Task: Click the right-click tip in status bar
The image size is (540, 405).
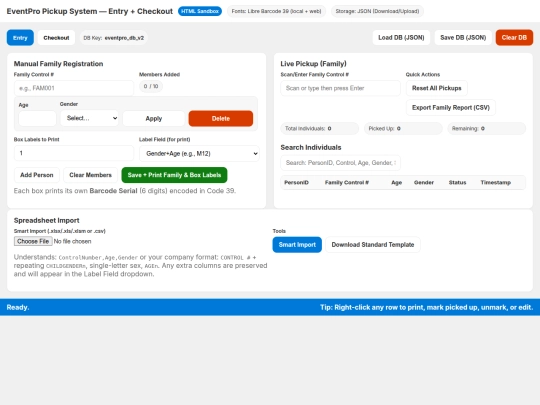Action: click(x=426, y=307)
